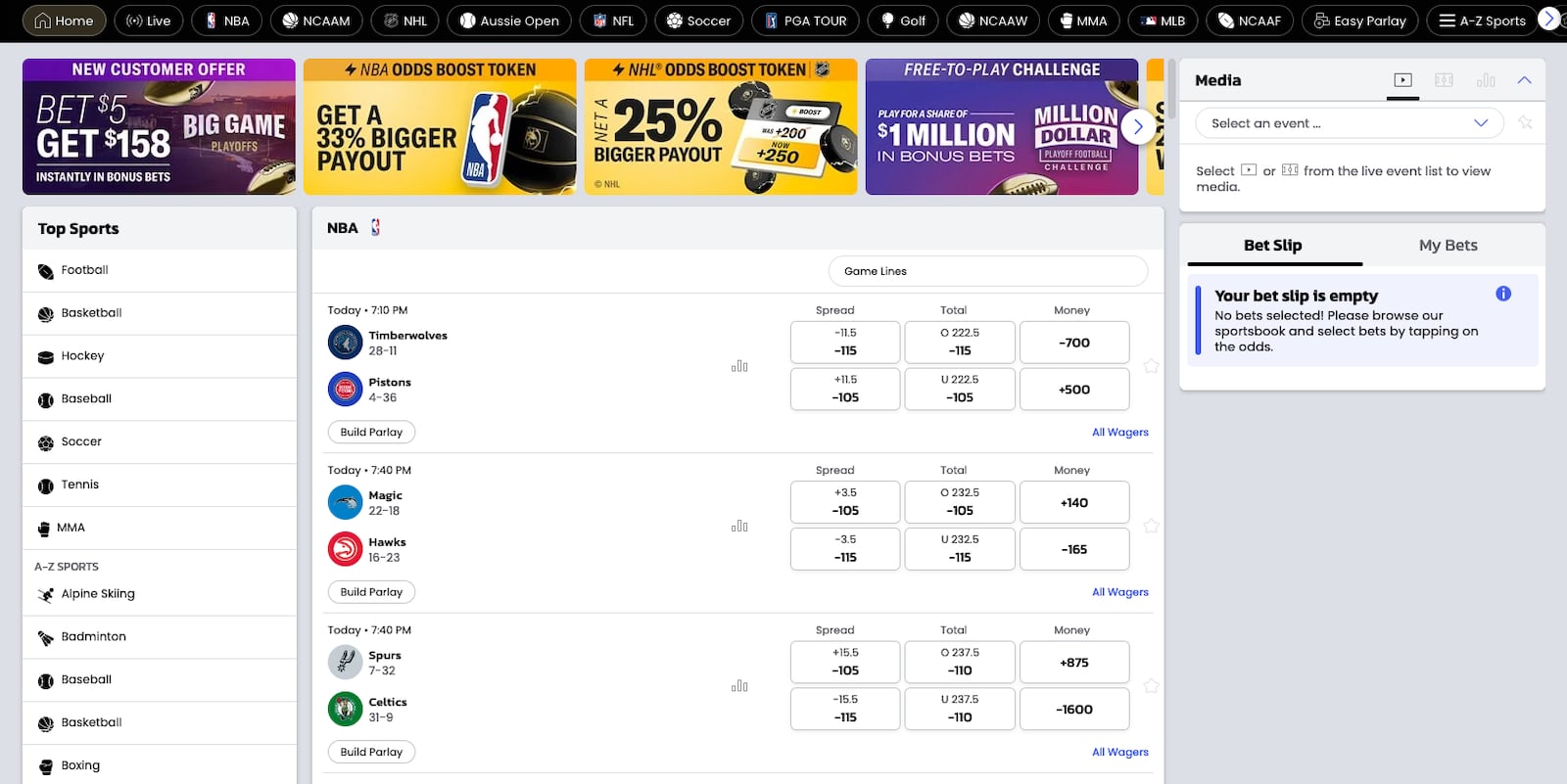Viewport: 1567px width, 784px height.
Task: Open Hockey in the Top Sports list
Action: pyautogui.click(x=159, y=356)
